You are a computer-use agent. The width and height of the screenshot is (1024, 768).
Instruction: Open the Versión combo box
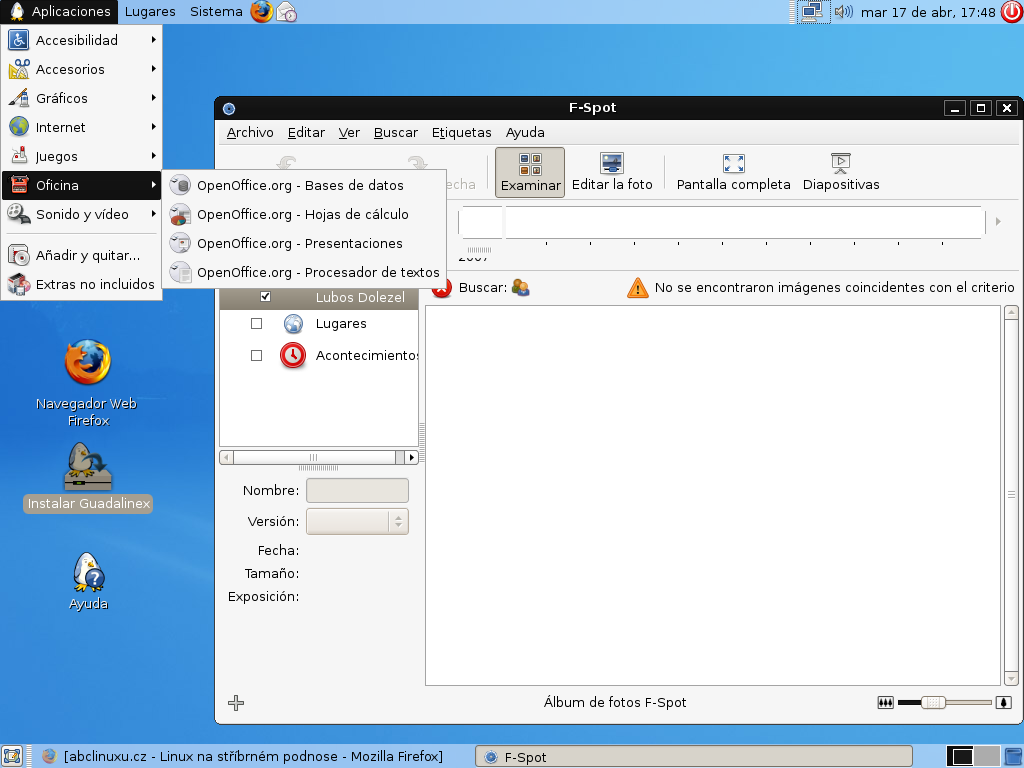357,521
